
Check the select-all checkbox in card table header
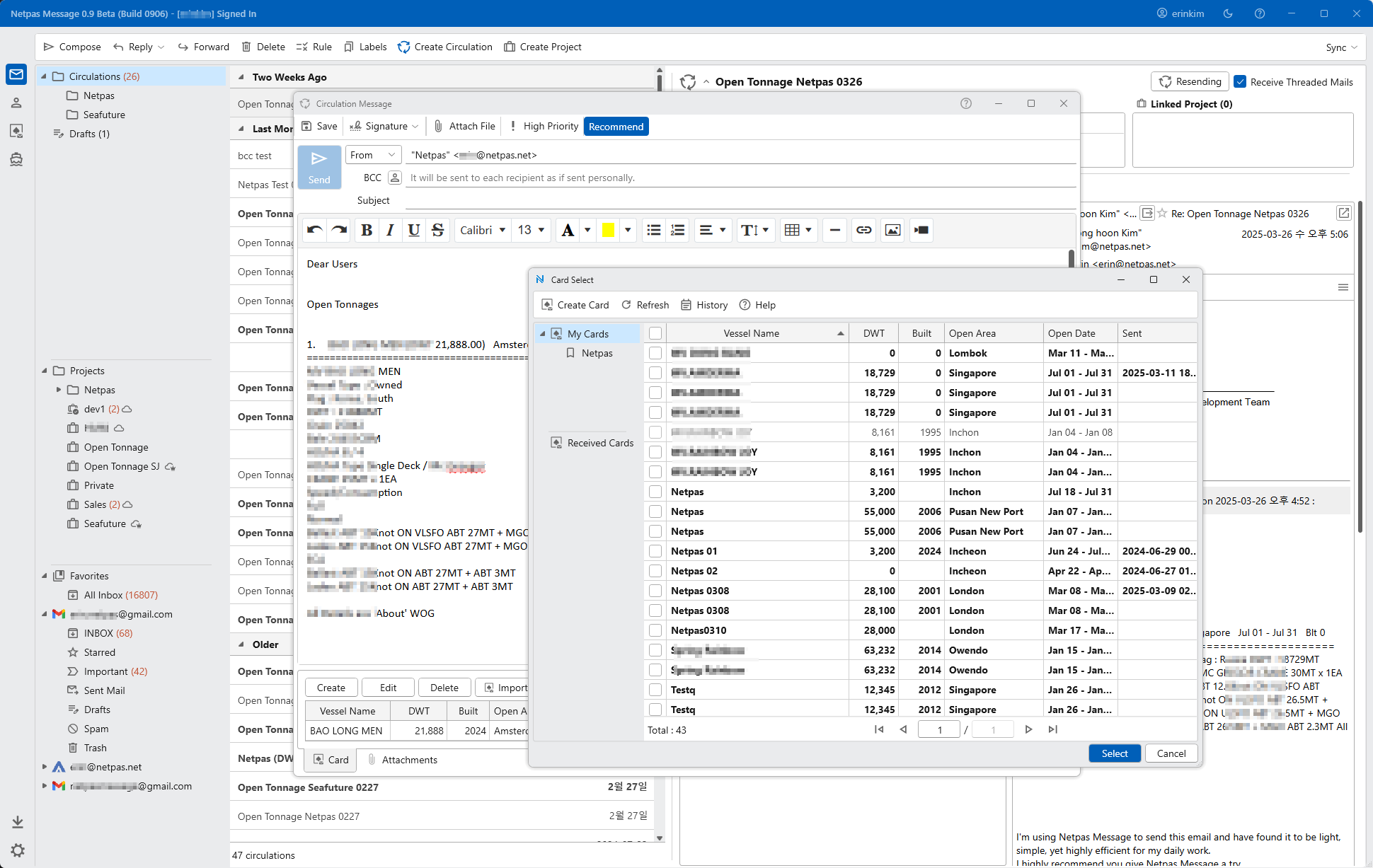click(655, 333)
